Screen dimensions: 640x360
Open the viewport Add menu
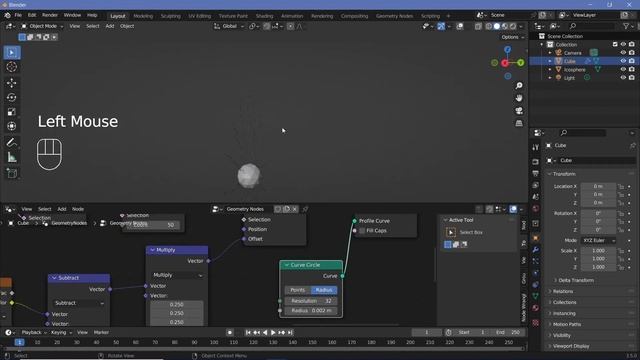110,26
